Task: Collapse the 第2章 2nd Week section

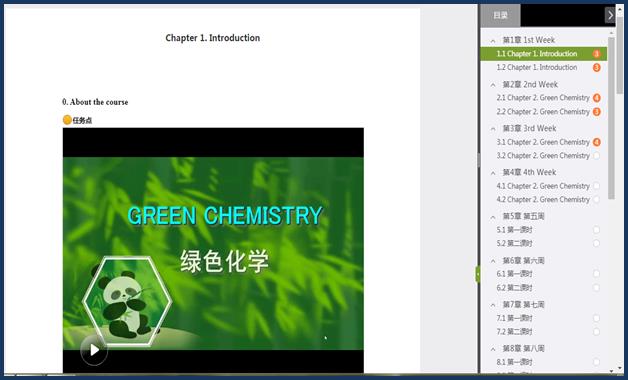Action: pos(493,85)
